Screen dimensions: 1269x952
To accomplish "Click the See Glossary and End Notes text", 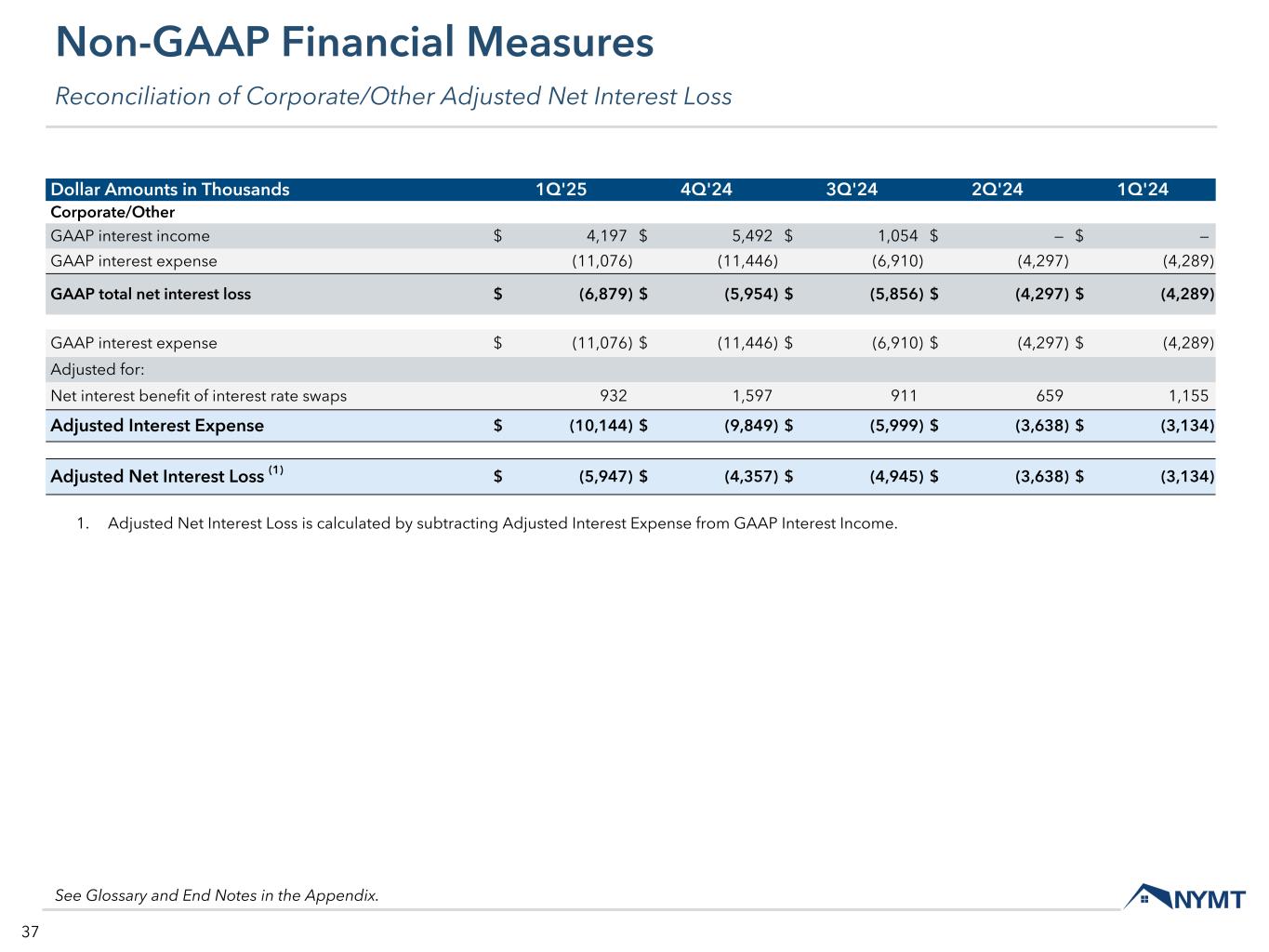I will 217,896.
